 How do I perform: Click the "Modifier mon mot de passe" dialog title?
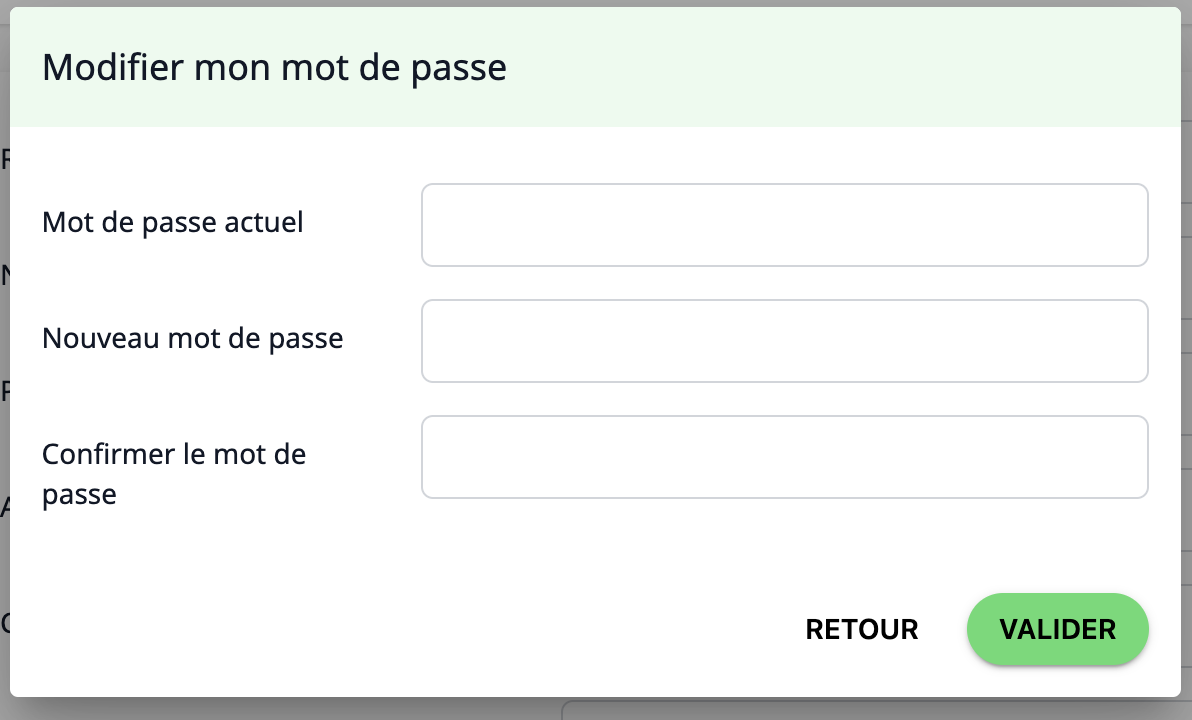click(274, 68)
